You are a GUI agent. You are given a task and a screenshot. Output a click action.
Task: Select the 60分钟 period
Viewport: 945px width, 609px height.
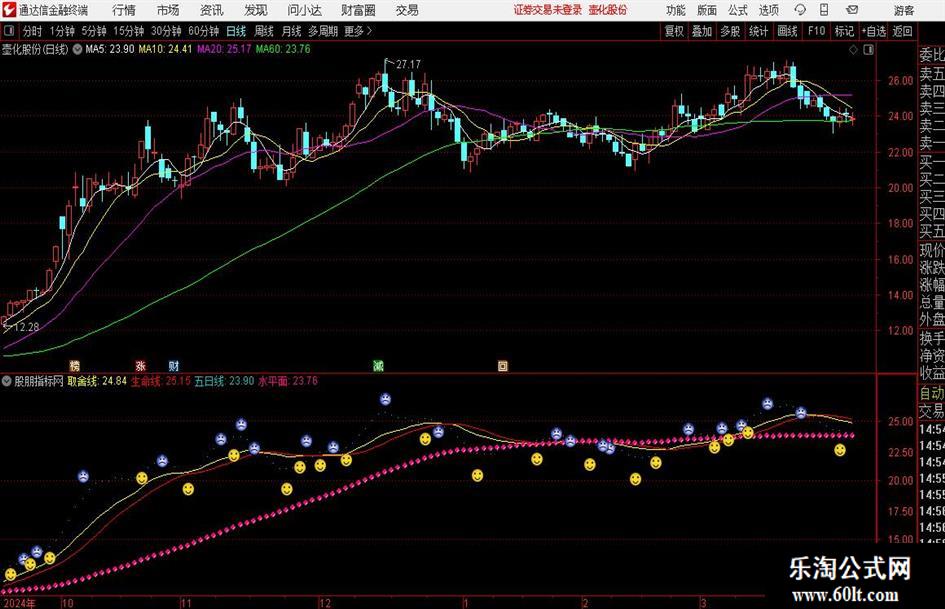203,31
